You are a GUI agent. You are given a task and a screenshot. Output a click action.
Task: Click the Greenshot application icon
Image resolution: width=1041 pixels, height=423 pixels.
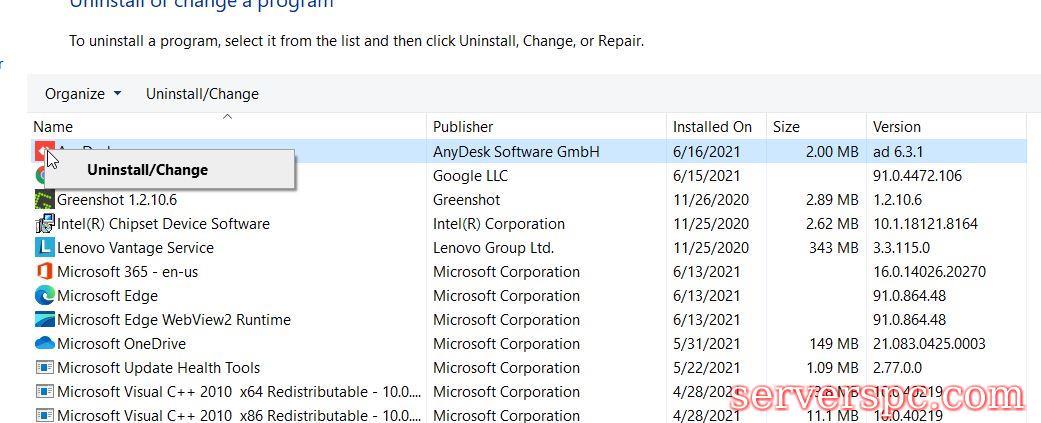click(44, 200)
